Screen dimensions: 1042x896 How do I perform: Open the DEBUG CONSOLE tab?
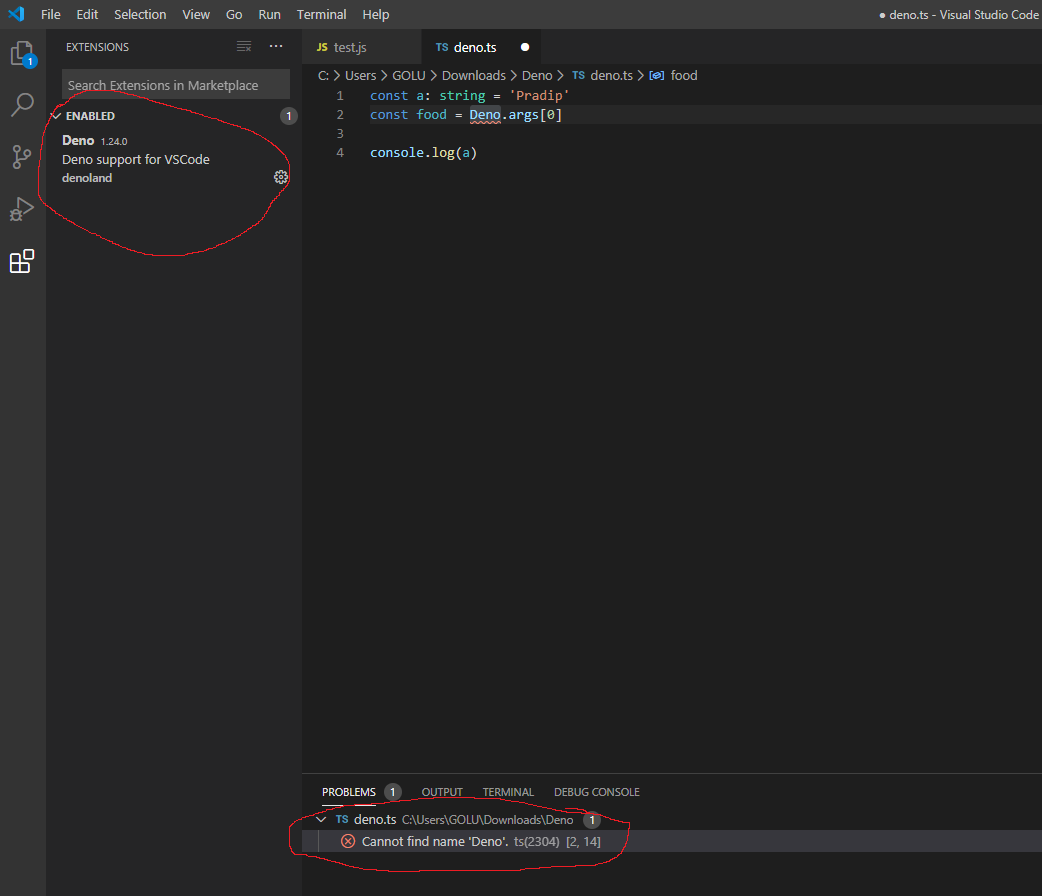(596, 792)
